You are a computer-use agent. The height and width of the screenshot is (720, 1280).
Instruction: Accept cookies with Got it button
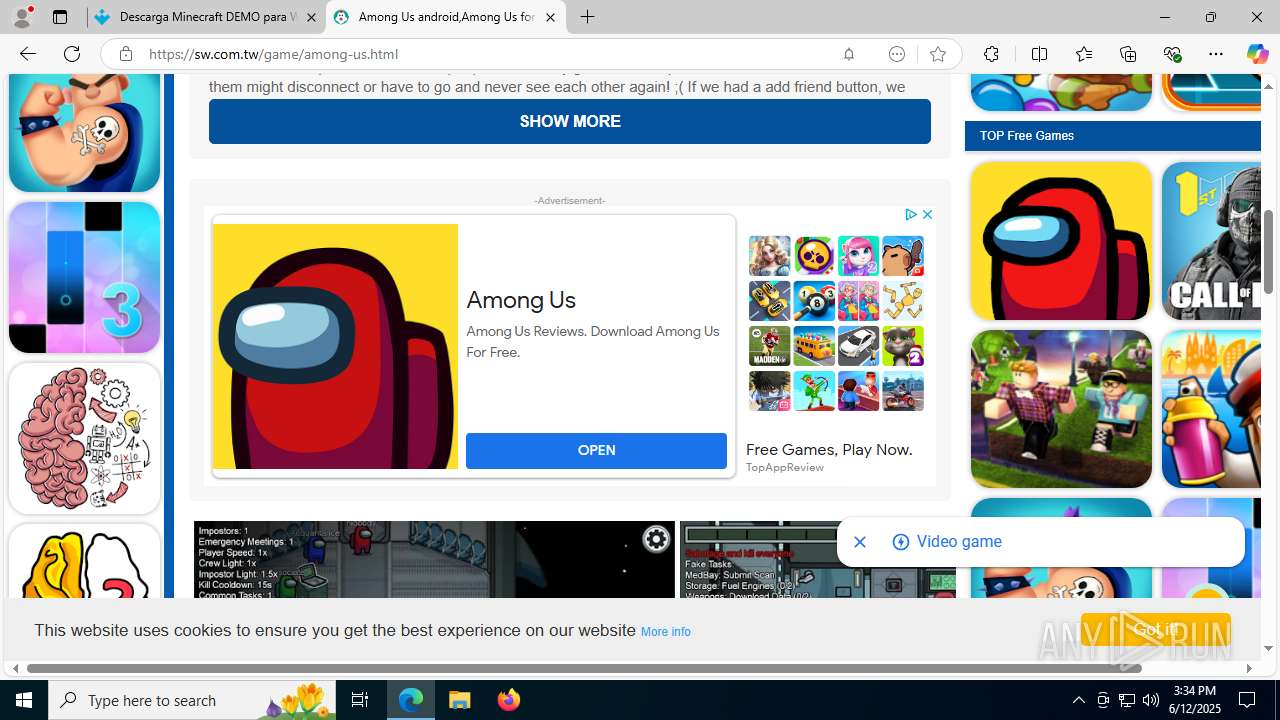coord(1155,630)
